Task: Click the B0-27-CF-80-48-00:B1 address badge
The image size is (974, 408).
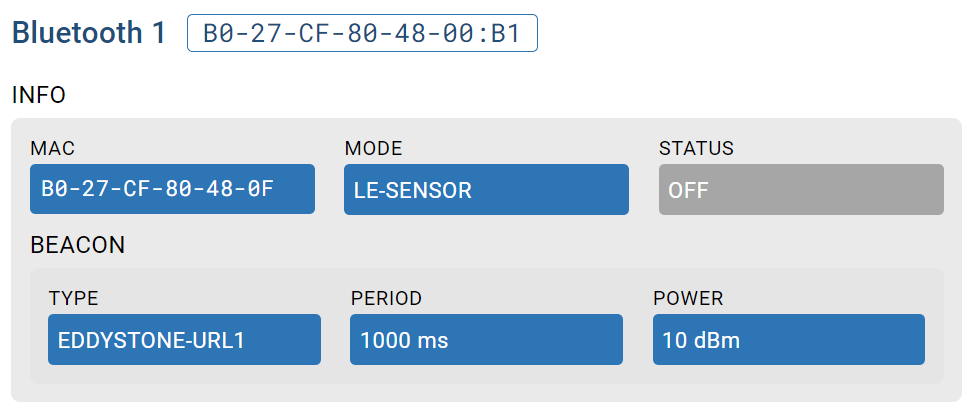Action: (x=362, y=33)
